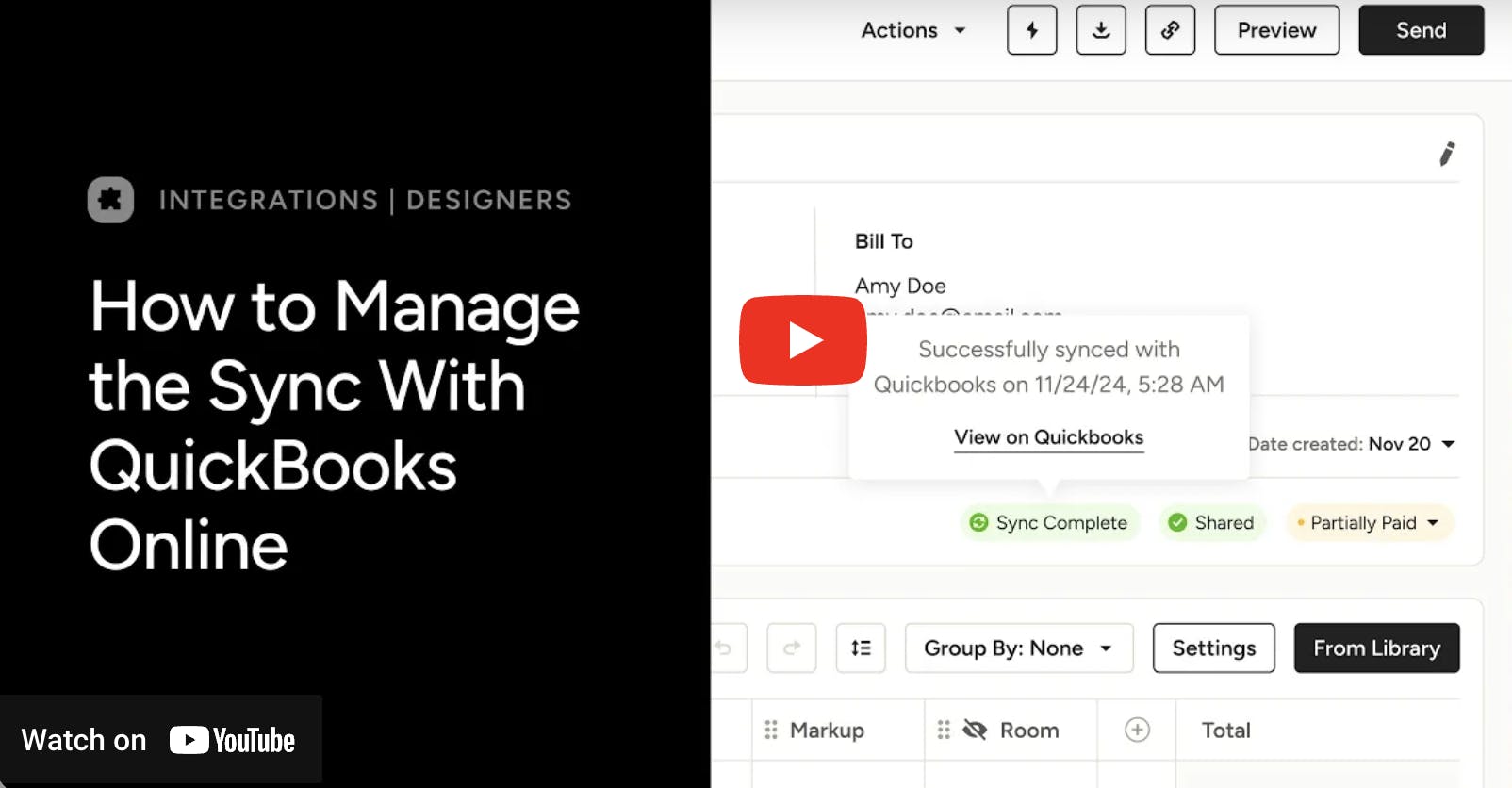The image size is (1512, 788).
Task: Click the Total column header
Action: (1225, 731)
